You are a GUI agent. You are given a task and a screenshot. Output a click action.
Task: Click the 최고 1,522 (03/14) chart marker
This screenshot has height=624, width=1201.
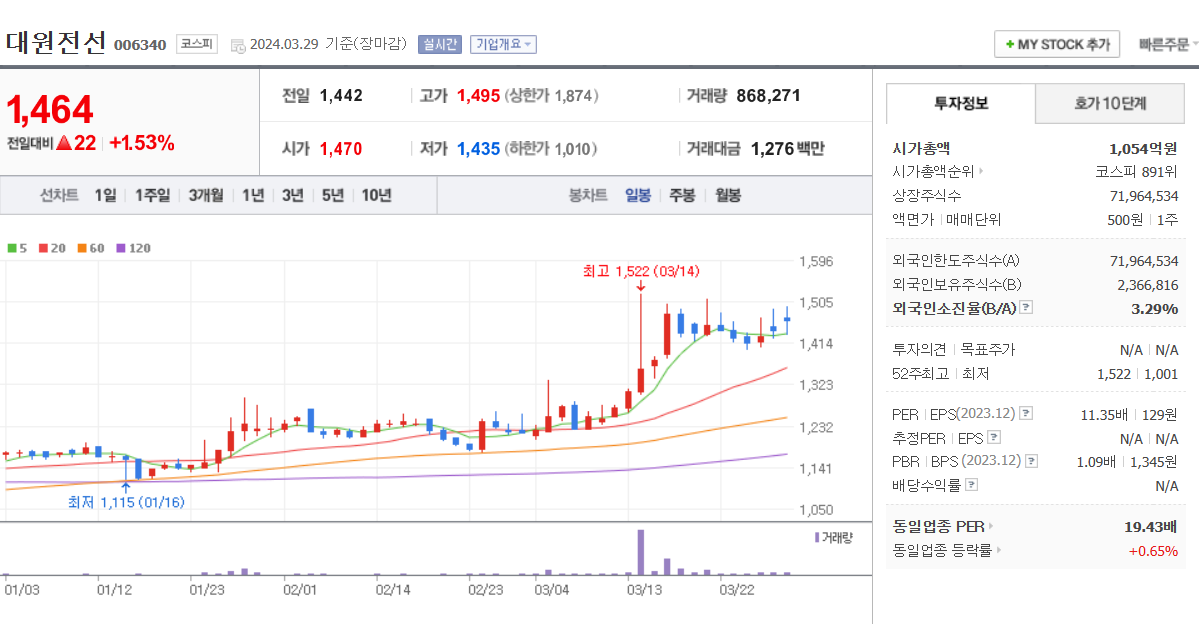[641, 271]
